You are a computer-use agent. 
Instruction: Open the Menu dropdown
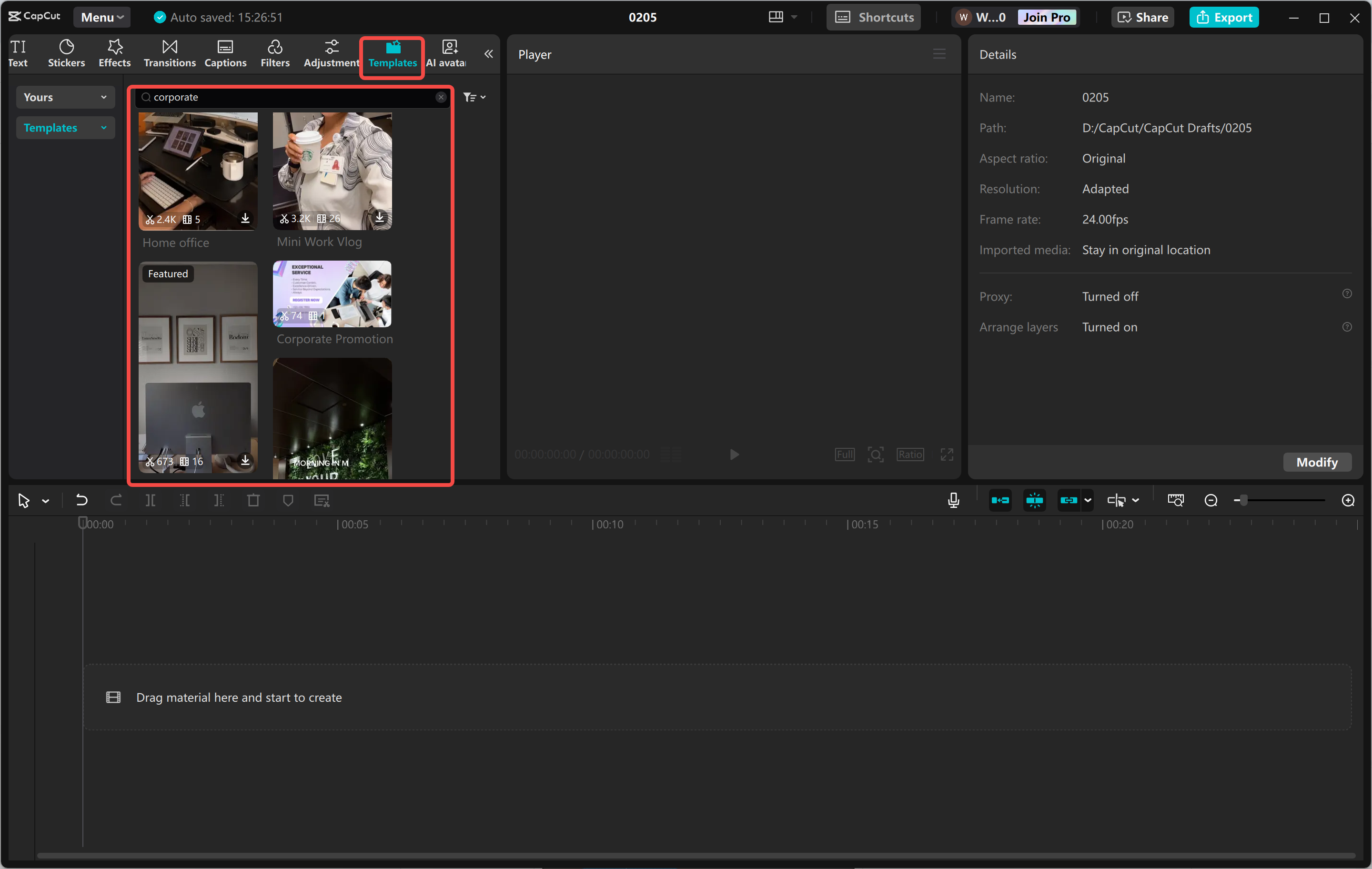(101, 17)
